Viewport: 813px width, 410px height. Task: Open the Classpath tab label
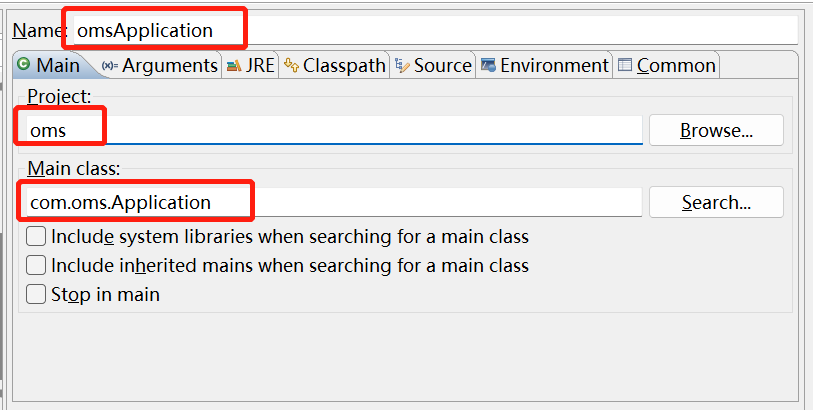pos(344,66)
